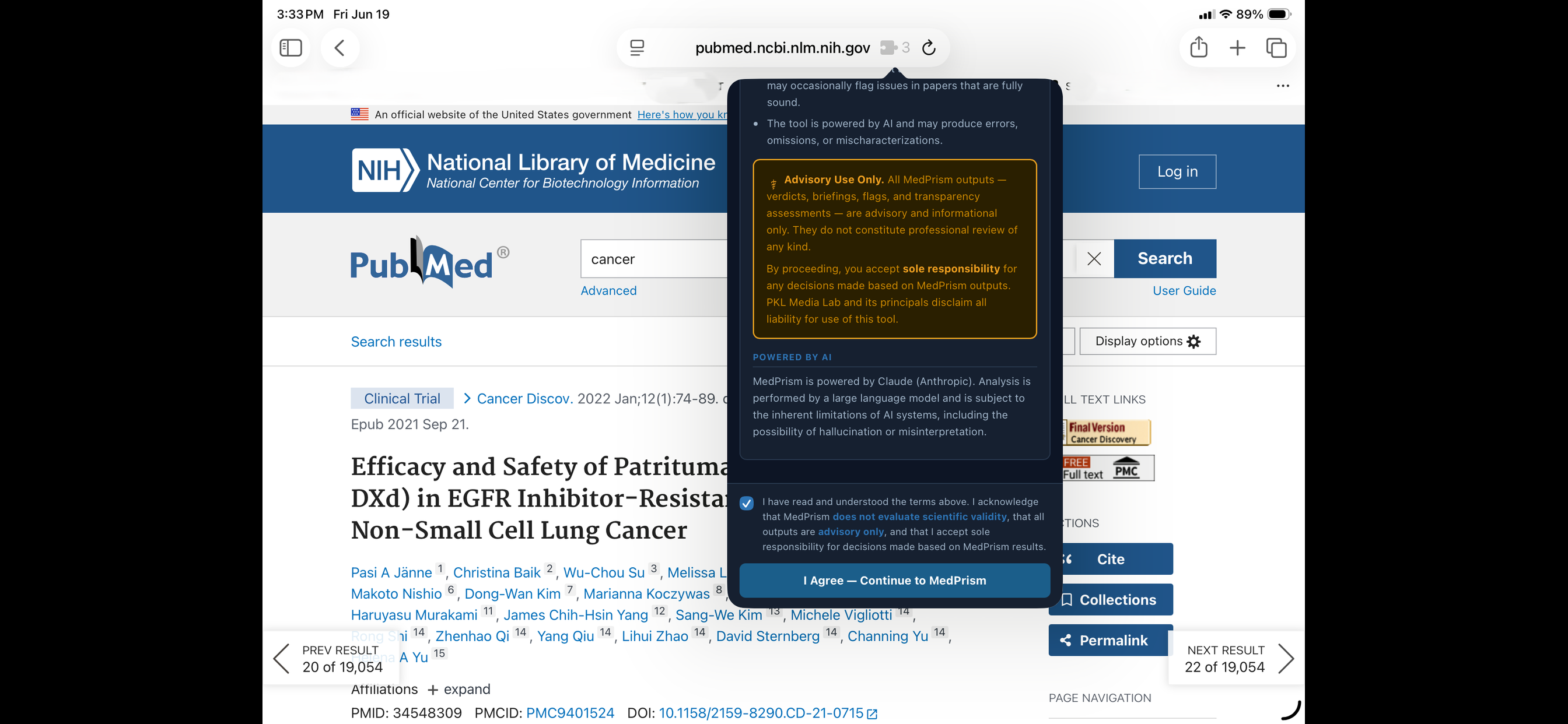Click the Clinical Trial tag

(x=402, y=399)
